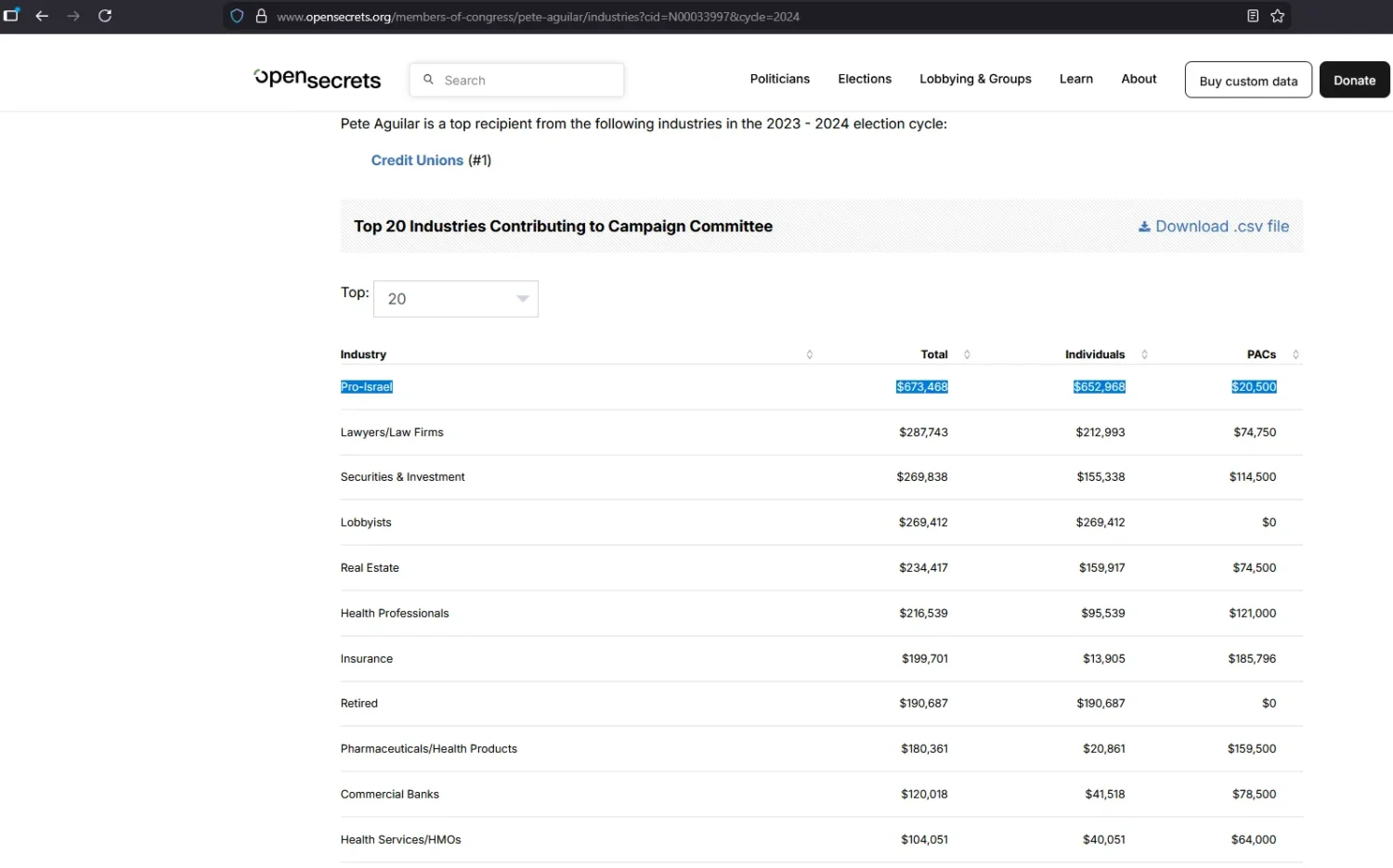Screen dimensions: 1393x868
Task: Click the Pro-Israel industry row label
Action: tap(367, 387)
